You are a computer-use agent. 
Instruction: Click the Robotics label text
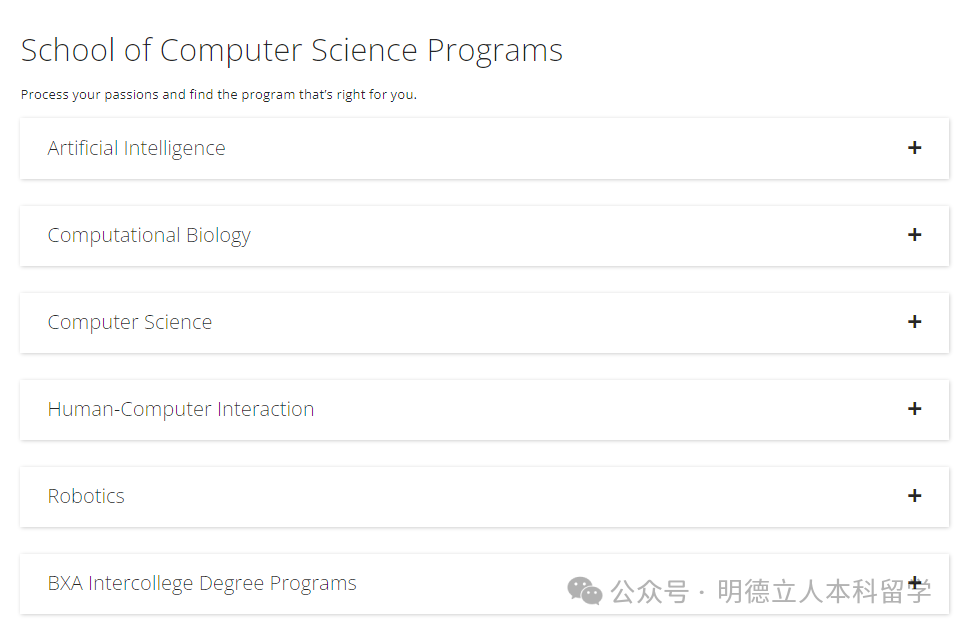coord(86,496)
